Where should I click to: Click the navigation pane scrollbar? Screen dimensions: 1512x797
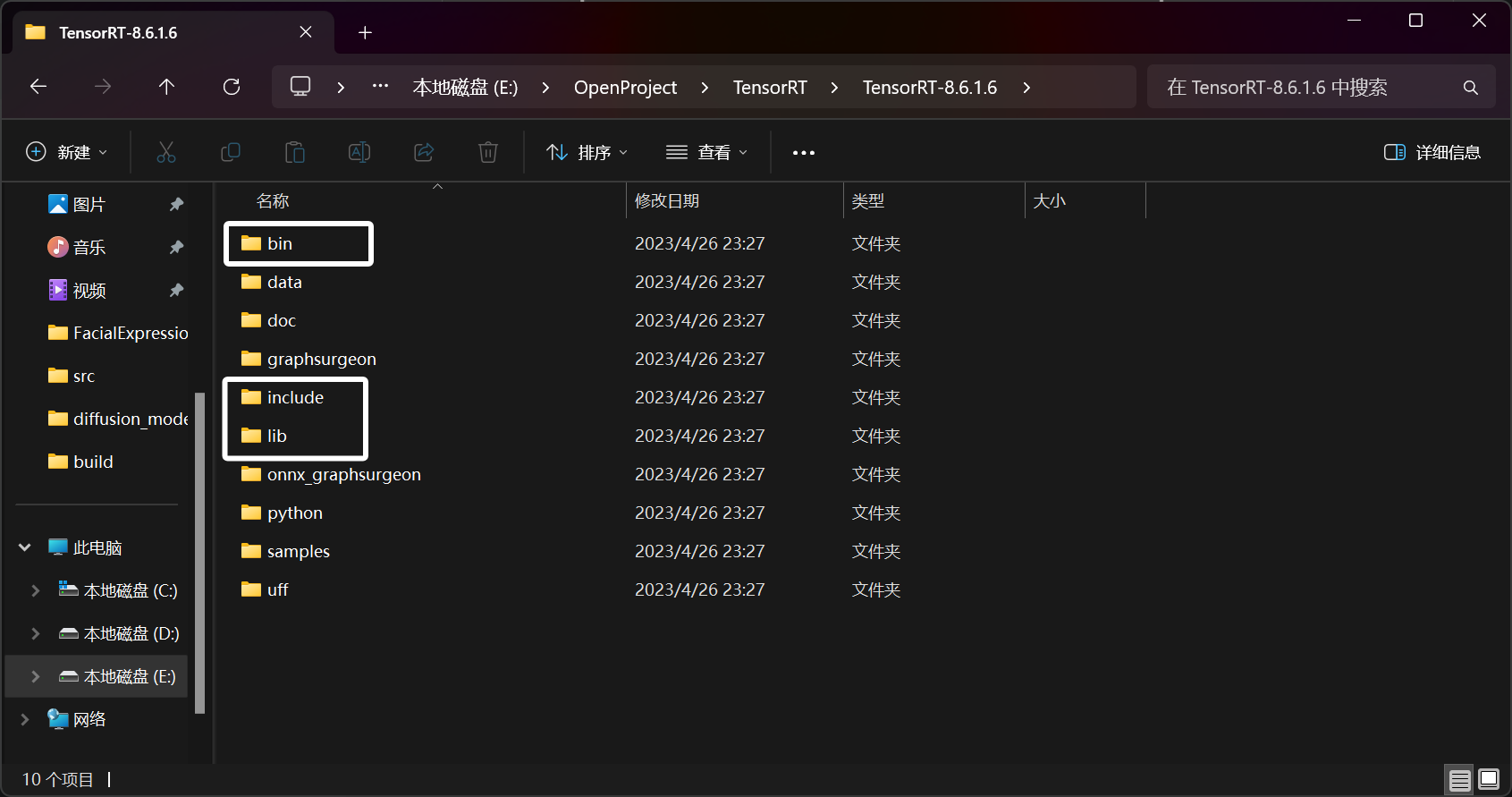pyautogui.click(x=200, y=553)
